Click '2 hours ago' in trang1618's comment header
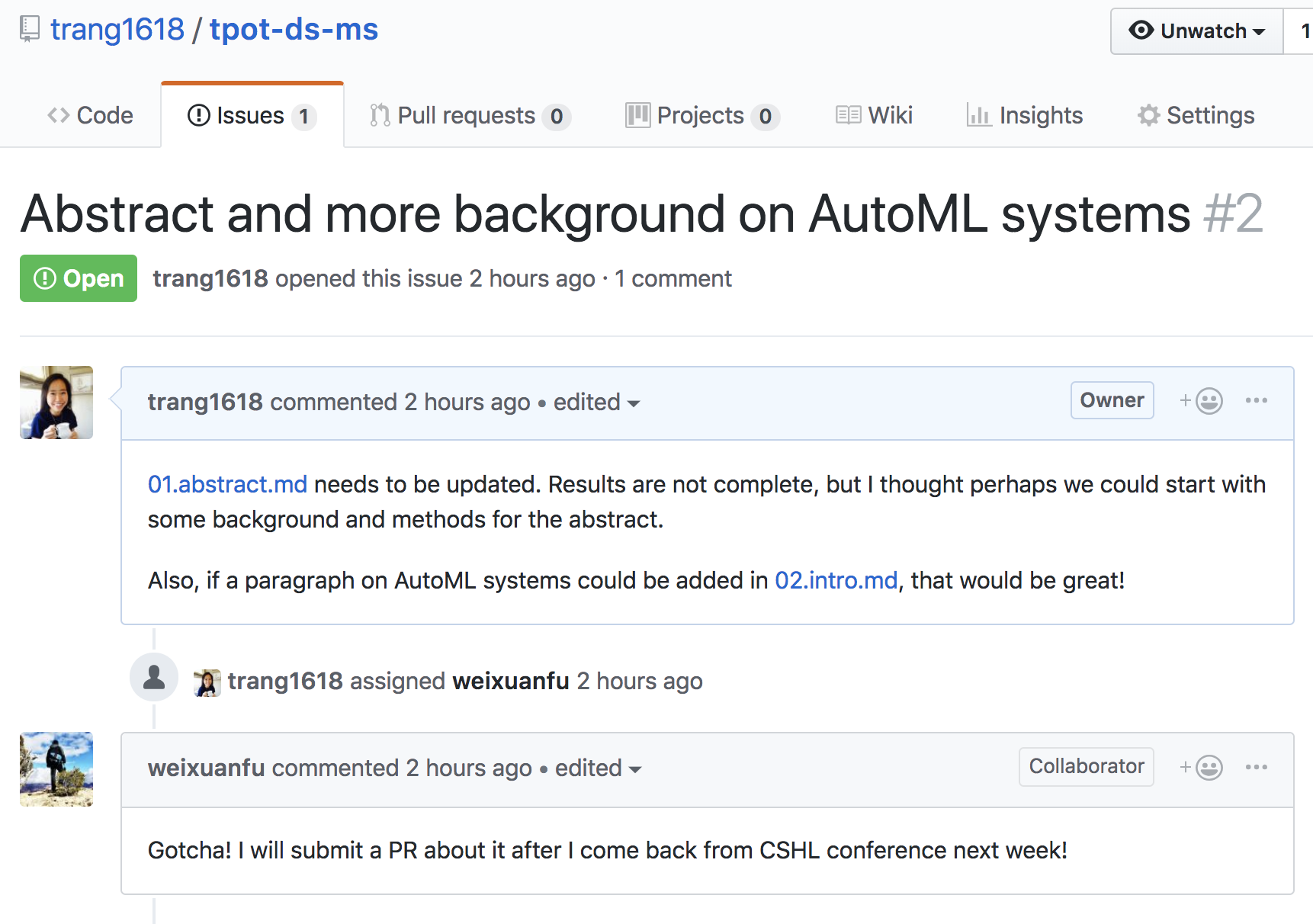Screen dimensions: 1313x924 [467, 402]
